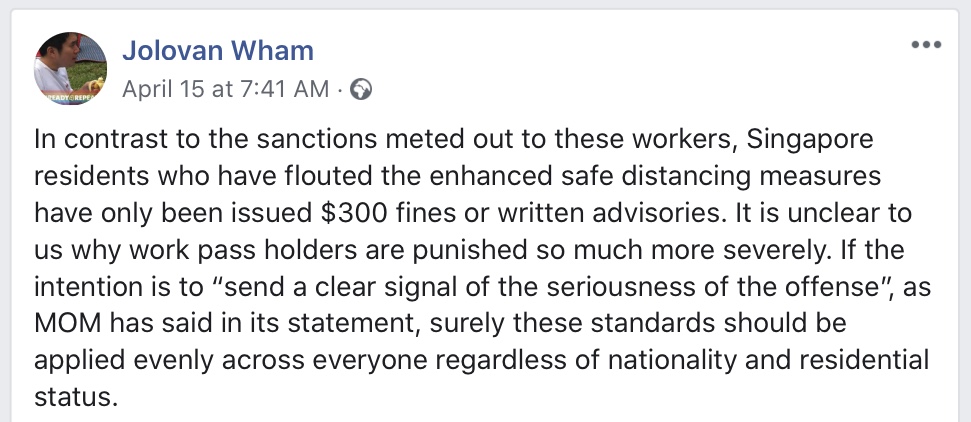Open Jolovan Wham's profile picture
971x422 pixels.
70,68
